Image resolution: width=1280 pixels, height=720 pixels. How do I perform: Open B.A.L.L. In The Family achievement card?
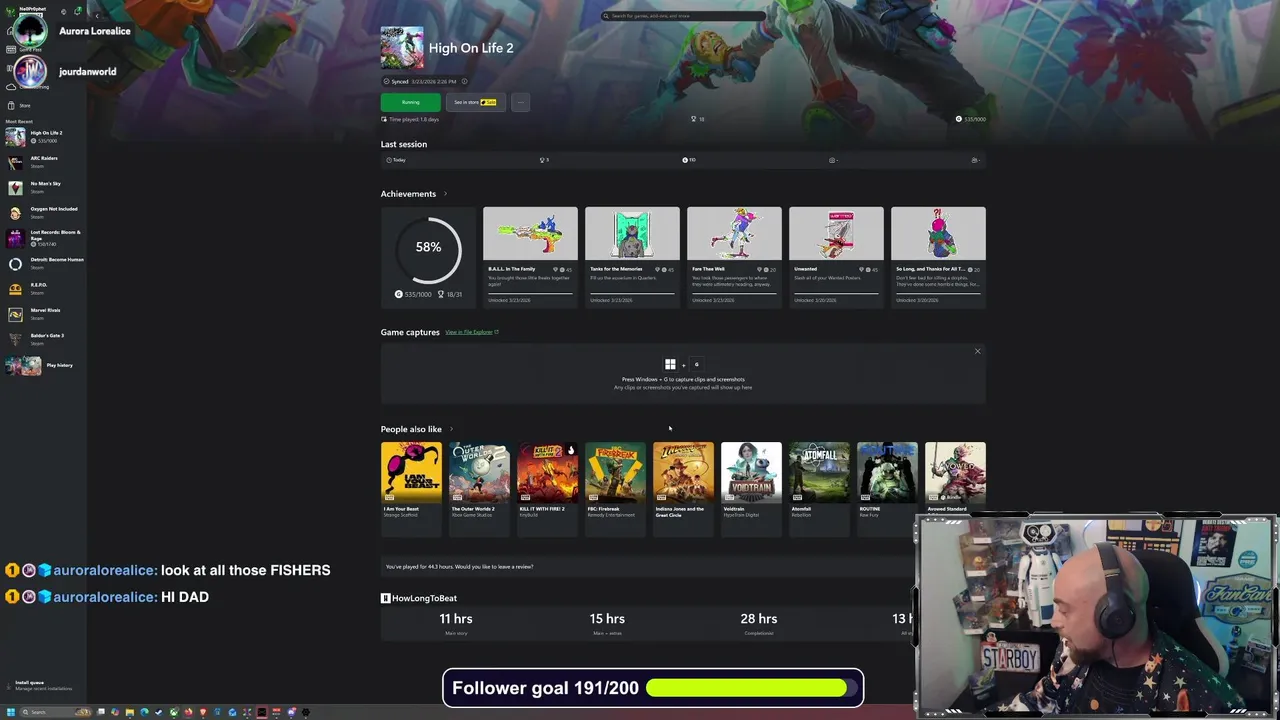click(x=530, y=257)
